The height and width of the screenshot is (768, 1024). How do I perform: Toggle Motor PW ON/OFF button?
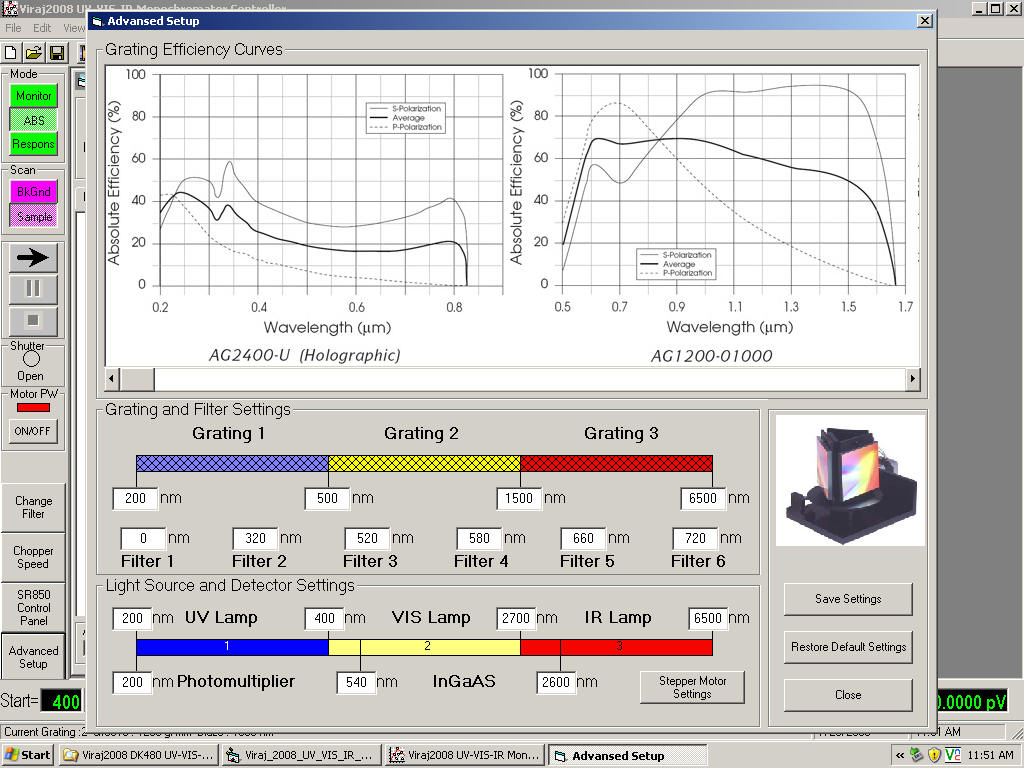pyautogui.click(x=33, y=431)
